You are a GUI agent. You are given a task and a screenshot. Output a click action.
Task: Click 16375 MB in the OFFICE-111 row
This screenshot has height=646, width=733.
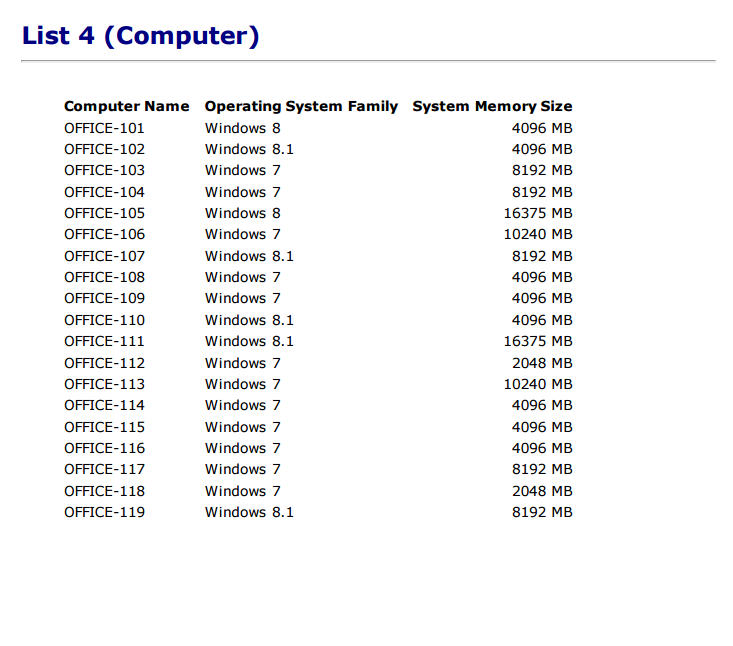[538, 341]
